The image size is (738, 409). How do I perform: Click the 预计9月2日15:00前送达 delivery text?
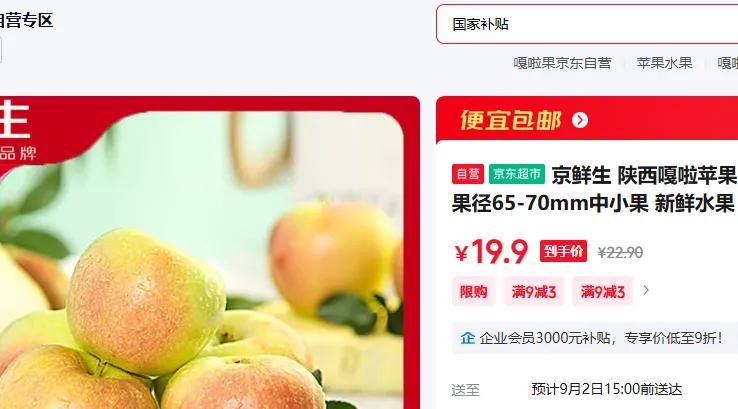coord(606,389)
